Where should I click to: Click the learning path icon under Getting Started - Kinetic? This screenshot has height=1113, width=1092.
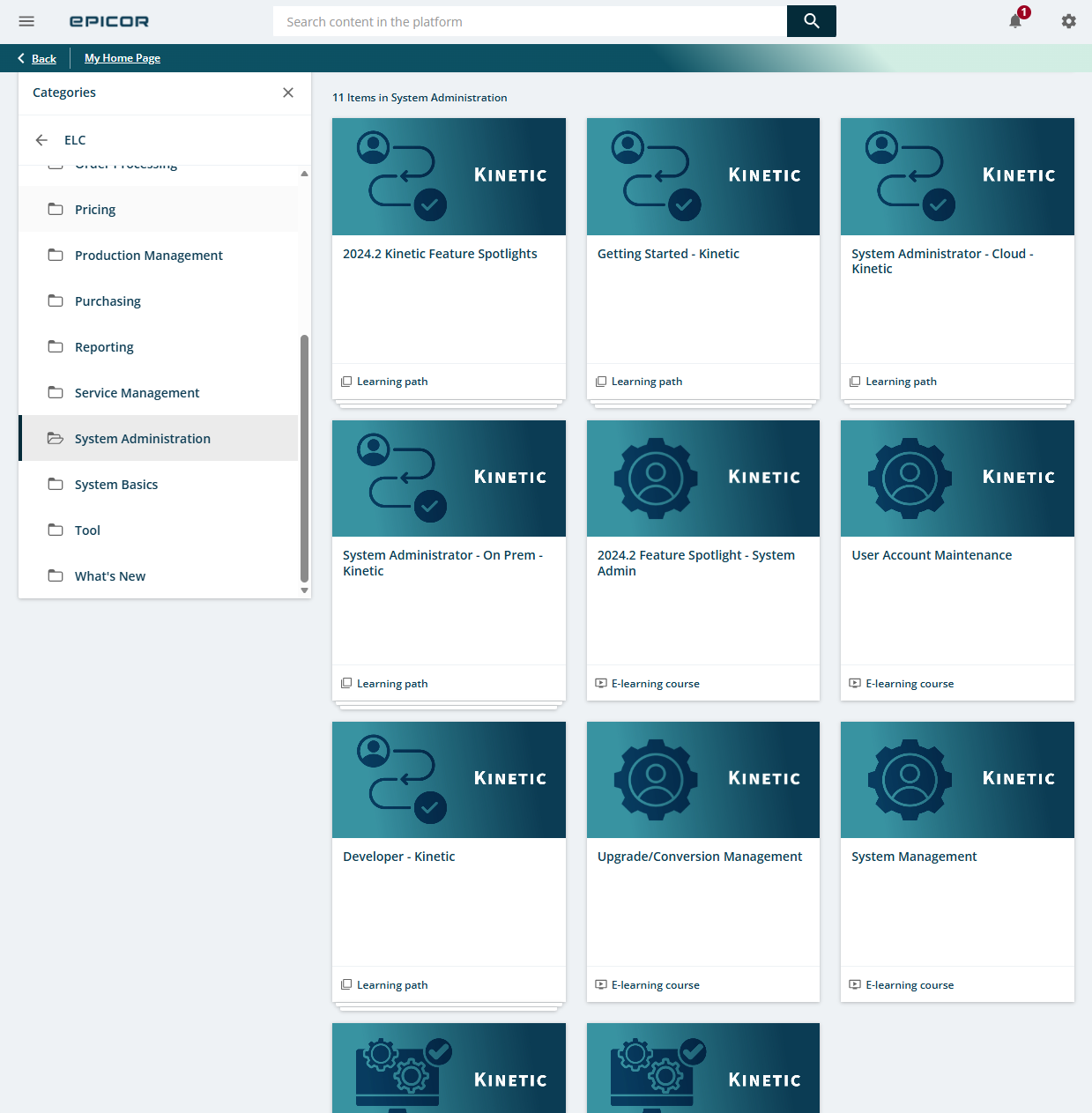(x=601, y=382)
